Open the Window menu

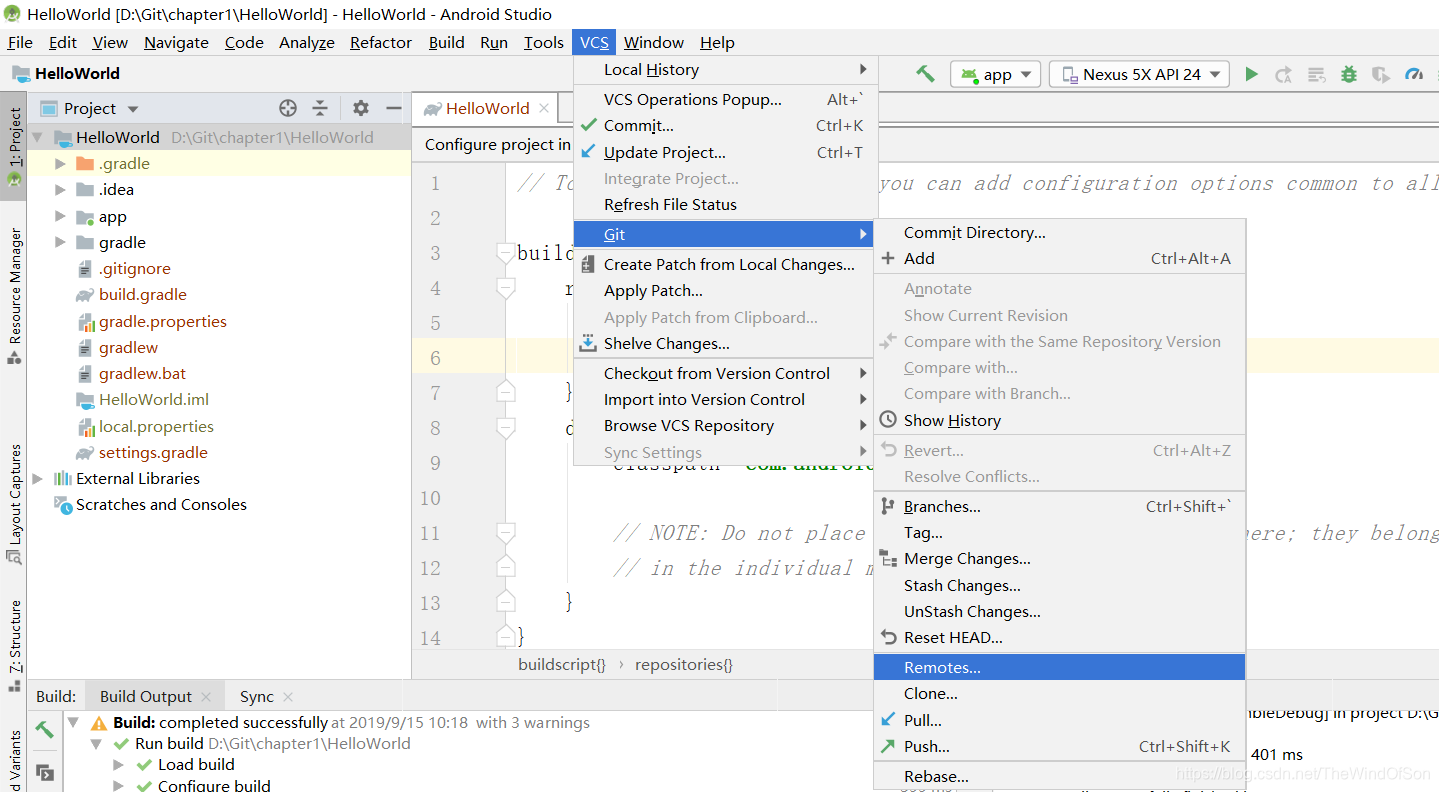pos(654,42)
